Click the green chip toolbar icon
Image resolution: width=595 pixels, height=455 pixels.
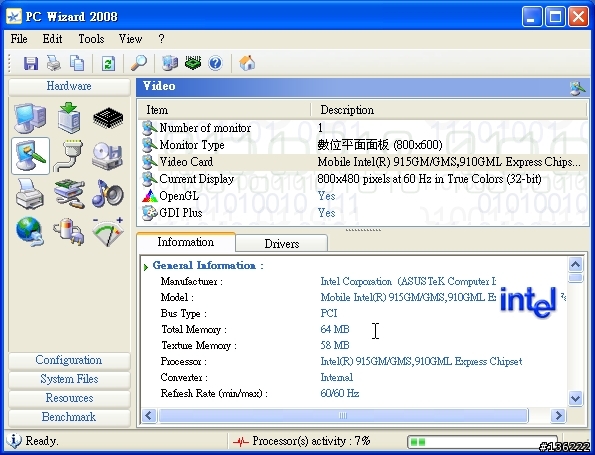coord(193,63)
